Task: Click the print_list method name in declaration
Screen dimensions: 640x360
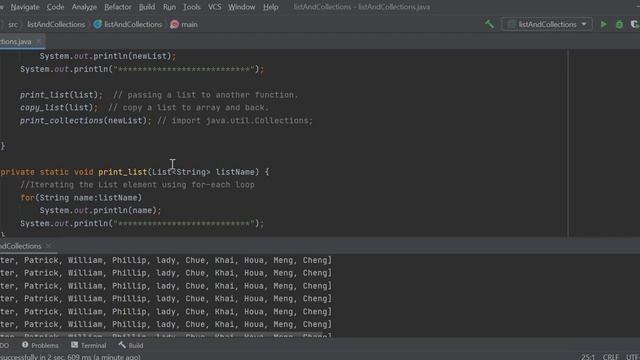Action: (122, 172)
